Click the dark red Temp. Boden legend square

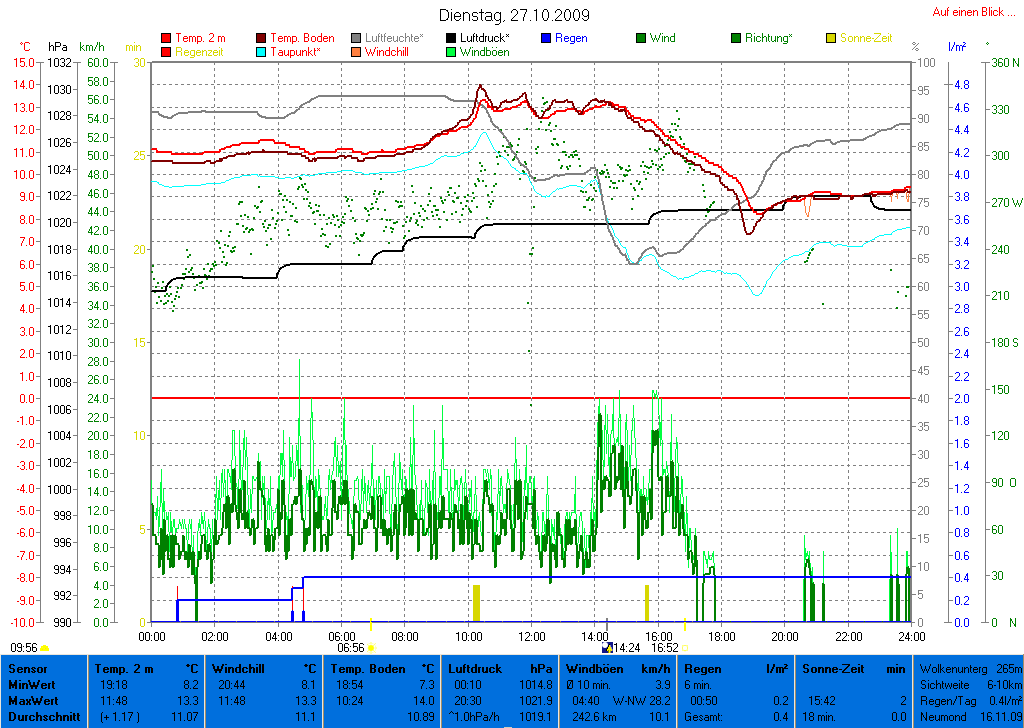262,38
